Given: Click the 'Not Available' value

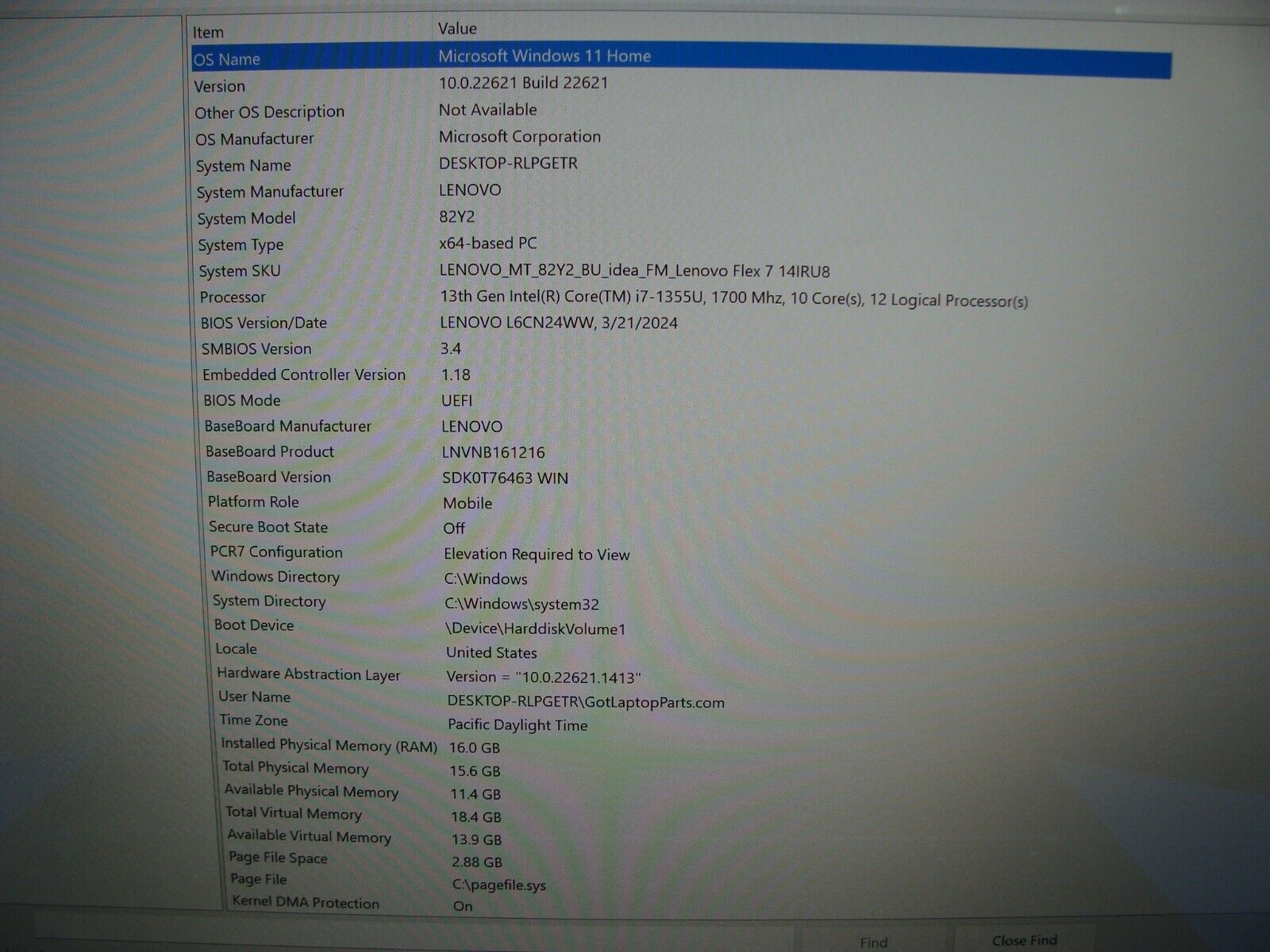Looking at the screenshot, I should coord(487,109).
